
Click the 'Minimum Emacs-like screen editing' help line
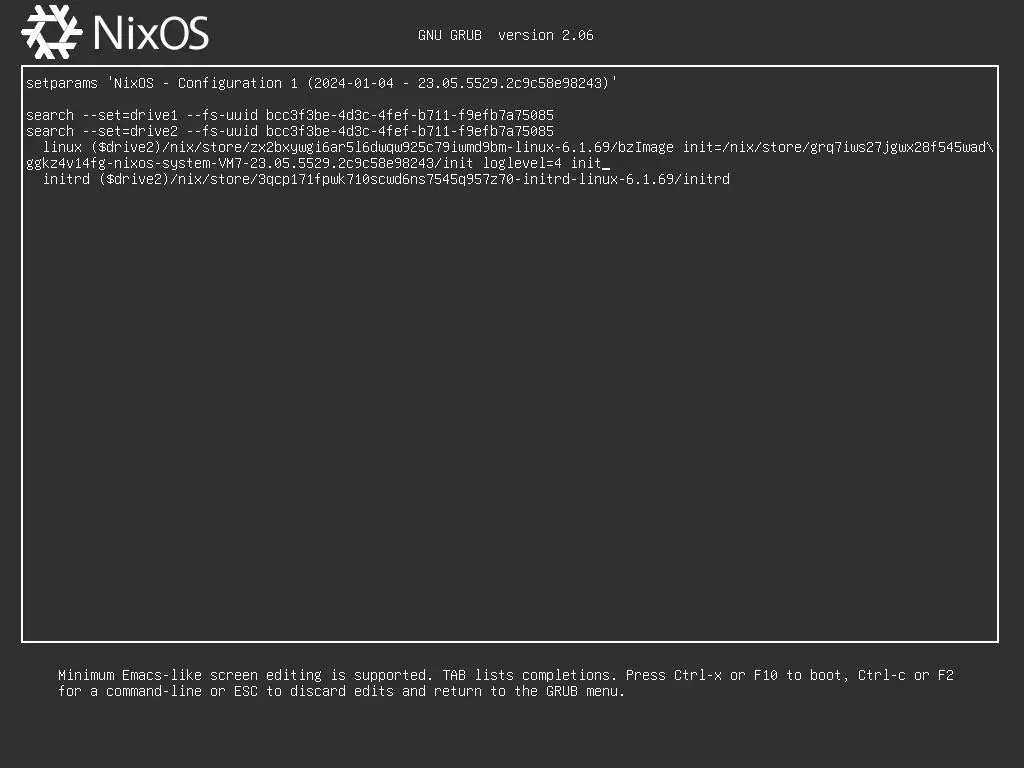coord(506,675)
